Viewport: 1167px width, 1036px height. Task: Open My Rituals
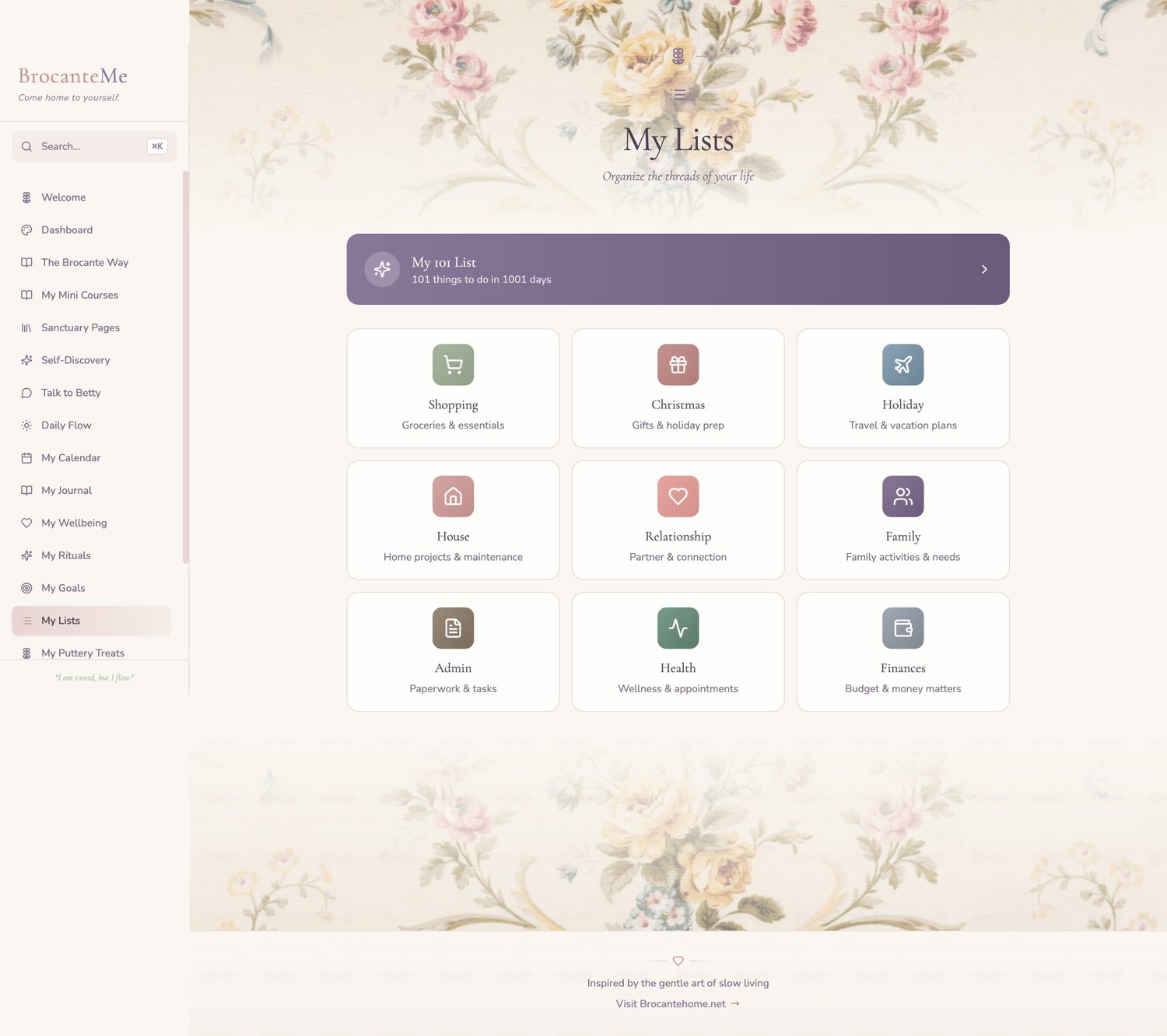click(91, 555)
